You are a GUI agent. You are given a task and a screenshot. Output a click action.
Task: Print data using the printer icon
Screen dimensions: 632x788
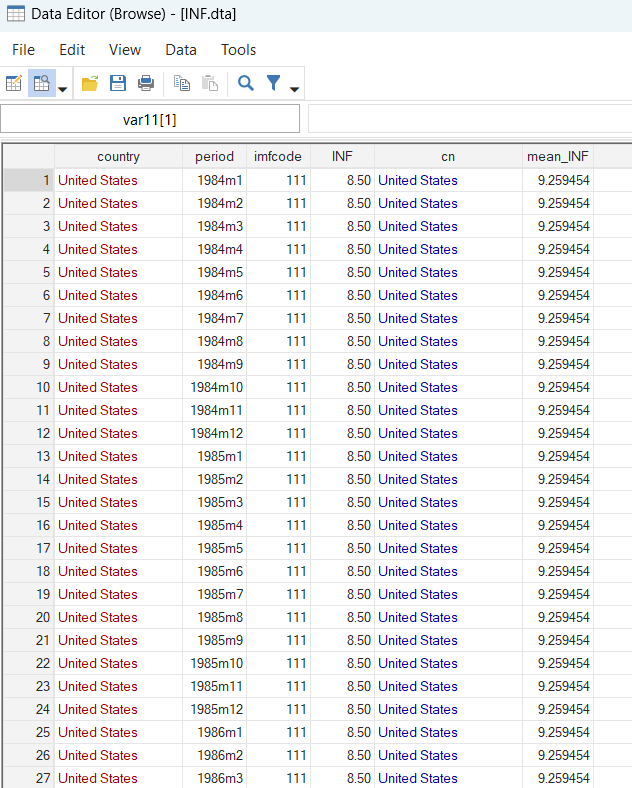pyautogui.click(x=146, y=84)
